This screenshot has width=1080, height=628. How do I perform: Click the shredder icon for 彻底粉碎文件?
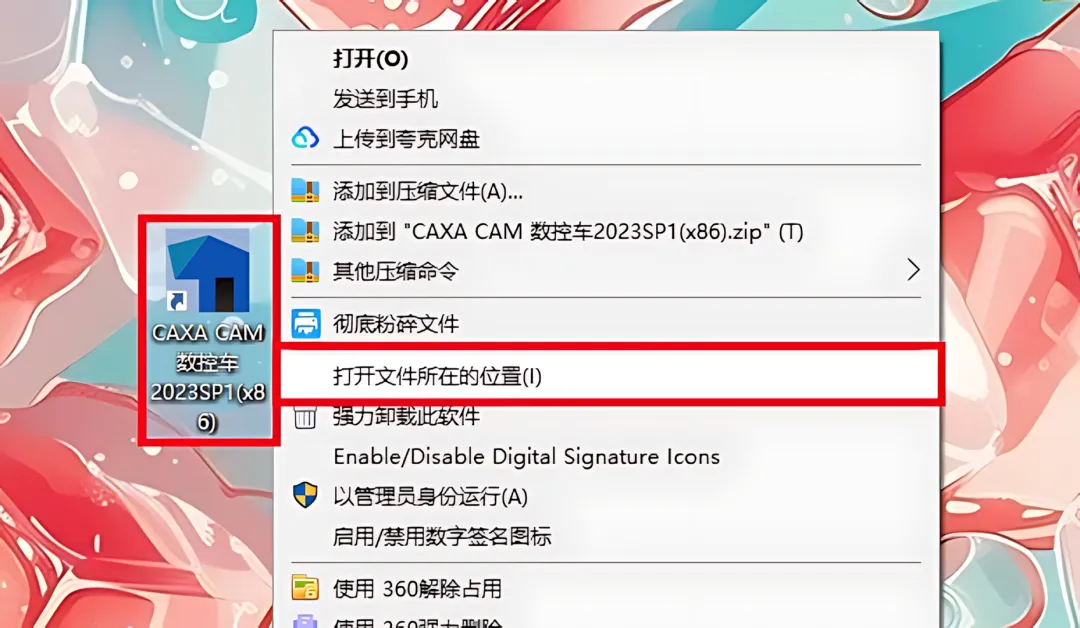pyautogui.click(x=305, y=324)
